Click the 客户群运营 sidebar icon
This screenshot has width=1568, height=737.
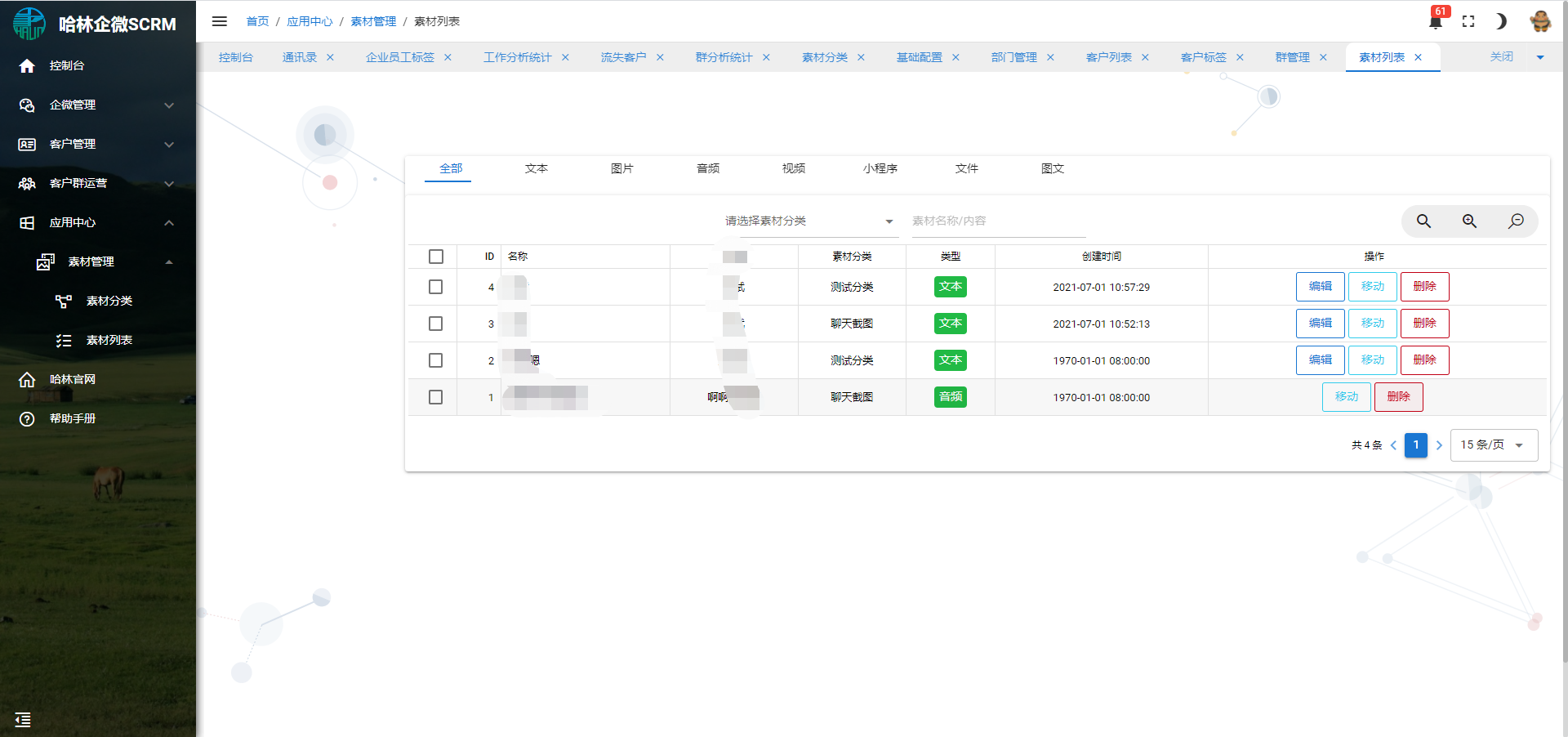27,183
